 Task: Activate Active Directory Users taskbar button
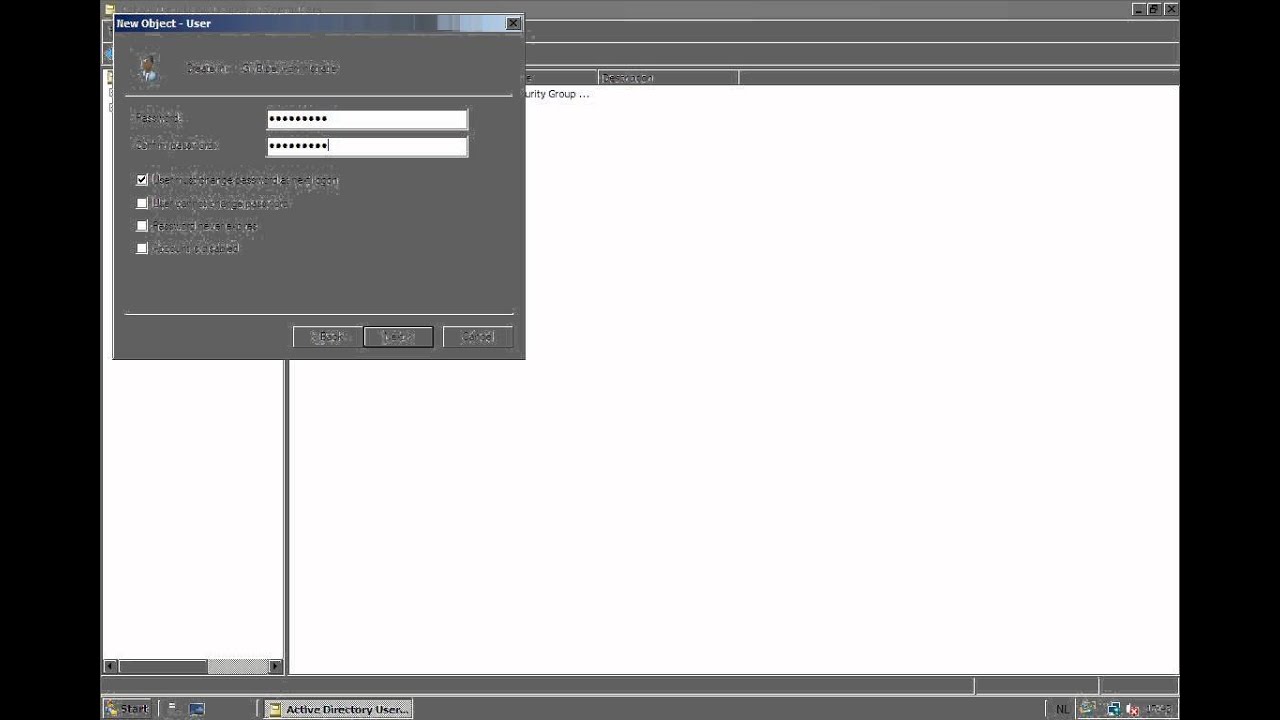(338, 709)
